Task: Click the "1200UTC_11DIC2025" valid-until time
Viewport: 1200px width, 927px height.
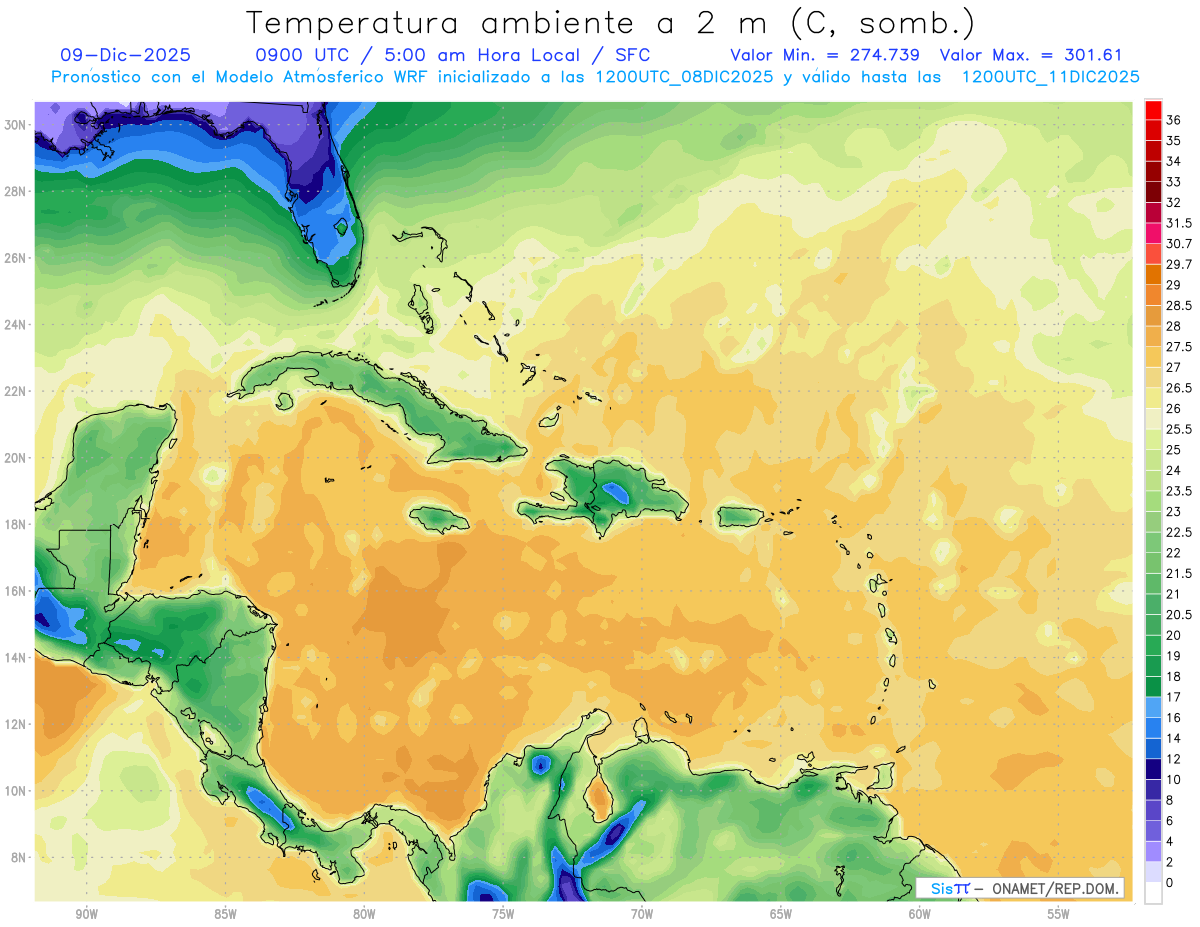Action: point(1050,77)
